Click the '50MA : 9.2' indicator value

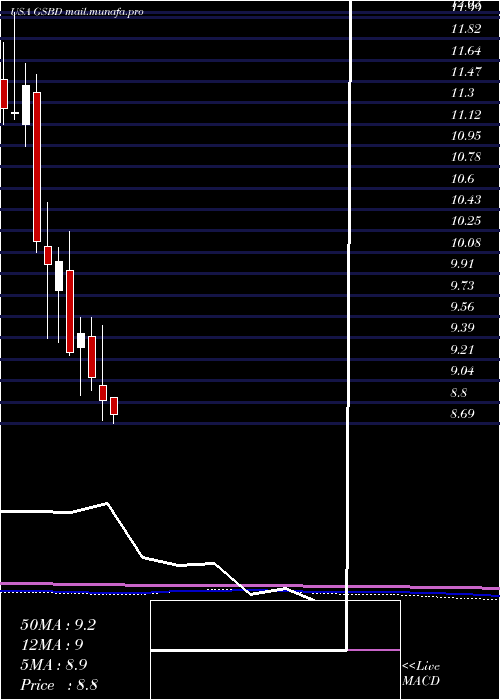[x=58, y=625]
